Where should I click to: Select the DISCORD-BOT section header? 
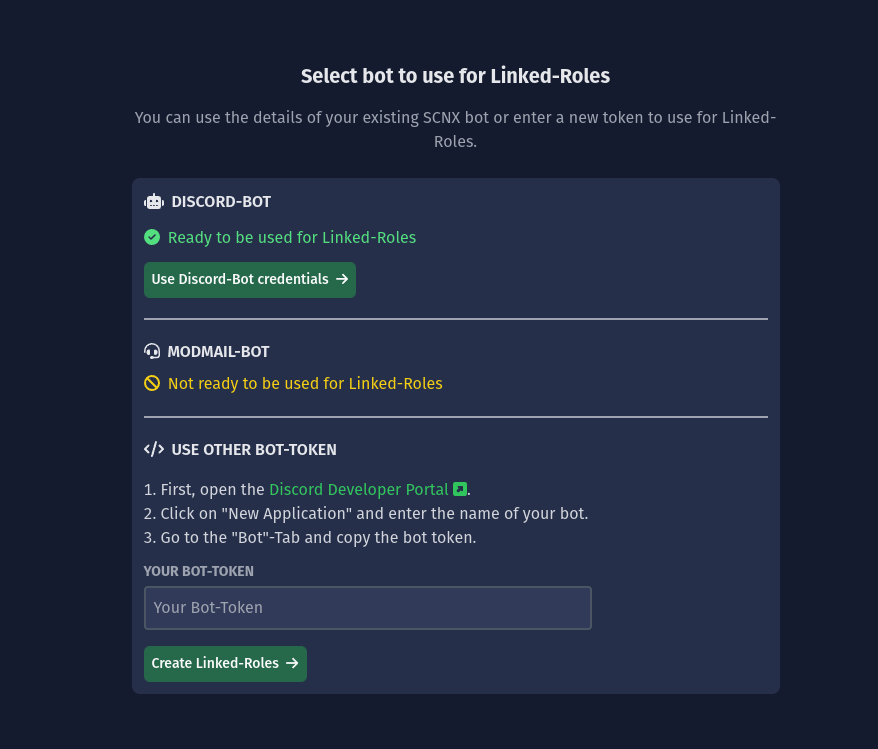click(221, 201)
